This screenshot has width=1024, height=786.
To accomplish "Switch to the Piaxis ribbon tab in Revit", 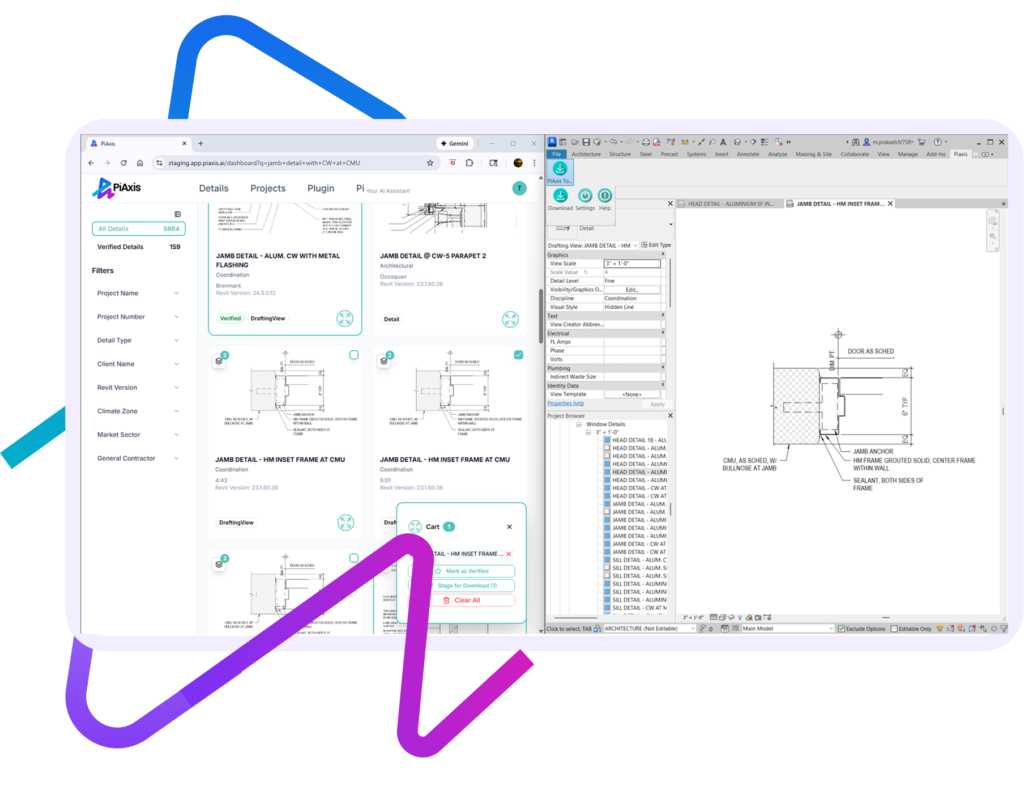I will point(960,154).
